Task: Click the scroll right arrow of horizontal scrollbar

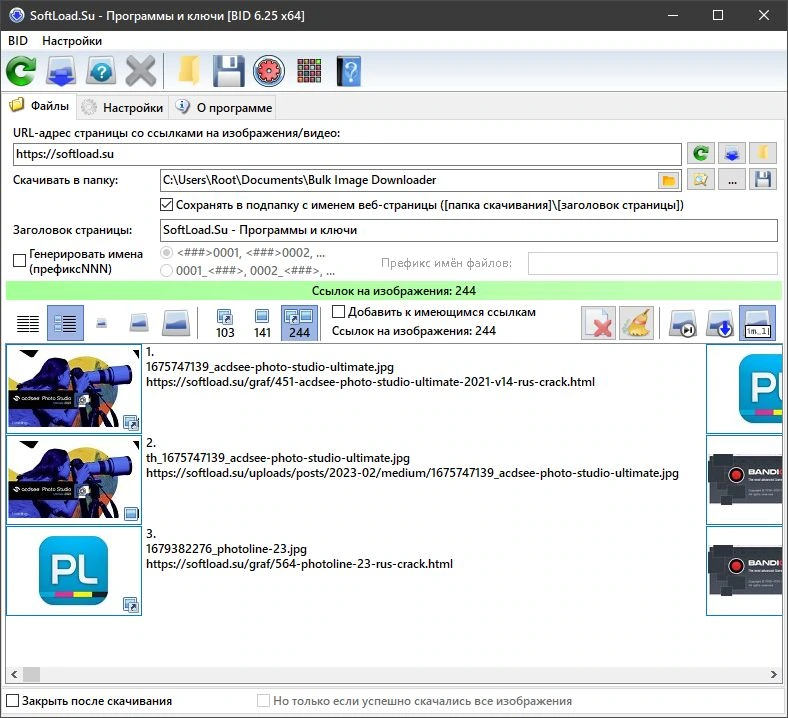Action: pyautogui.click(x=773, y=674)
